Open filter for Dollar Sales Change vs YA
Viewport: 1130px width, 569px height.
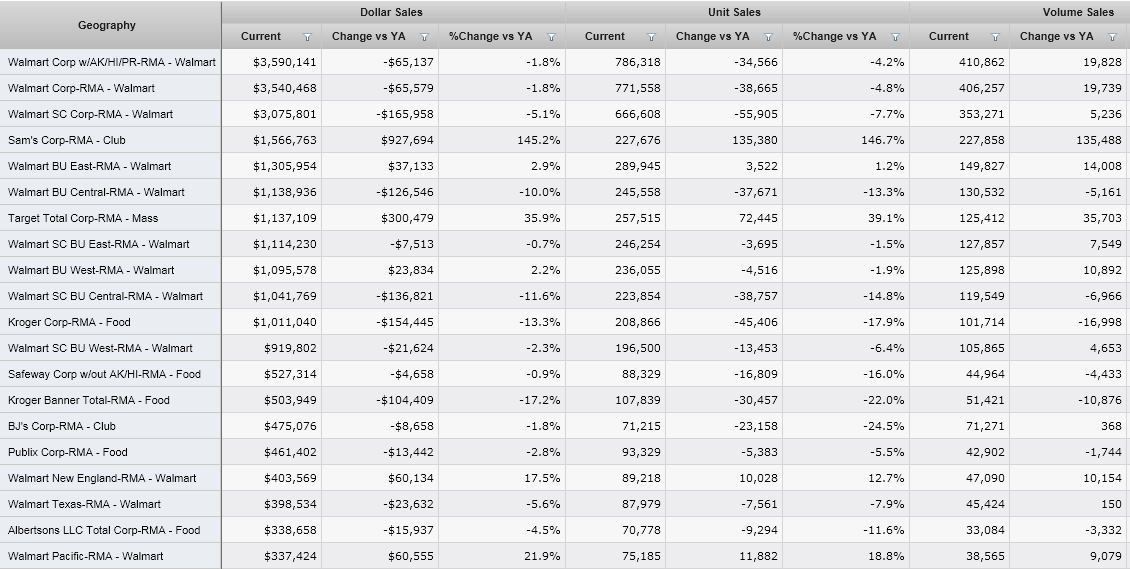(424, 37)
